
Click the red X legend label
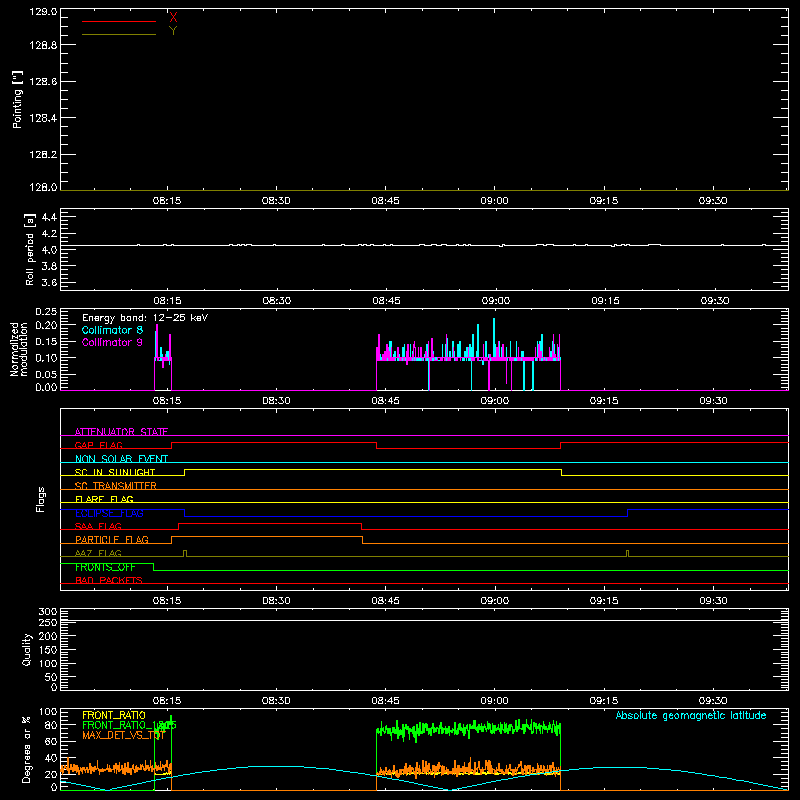coord(173,17)
